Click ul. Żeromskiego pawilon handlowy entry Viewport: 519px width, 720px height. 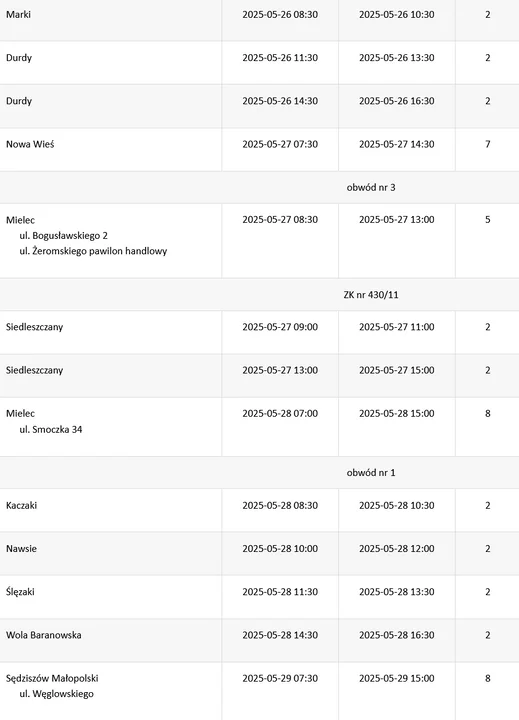click(93, 251)
